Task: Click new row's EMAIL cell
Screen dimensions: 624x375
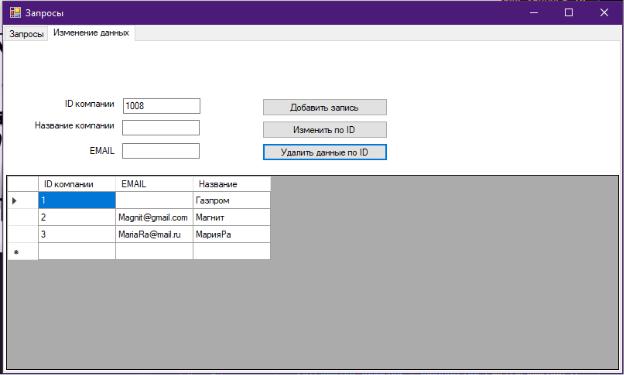Action: [x=154, y=252]
